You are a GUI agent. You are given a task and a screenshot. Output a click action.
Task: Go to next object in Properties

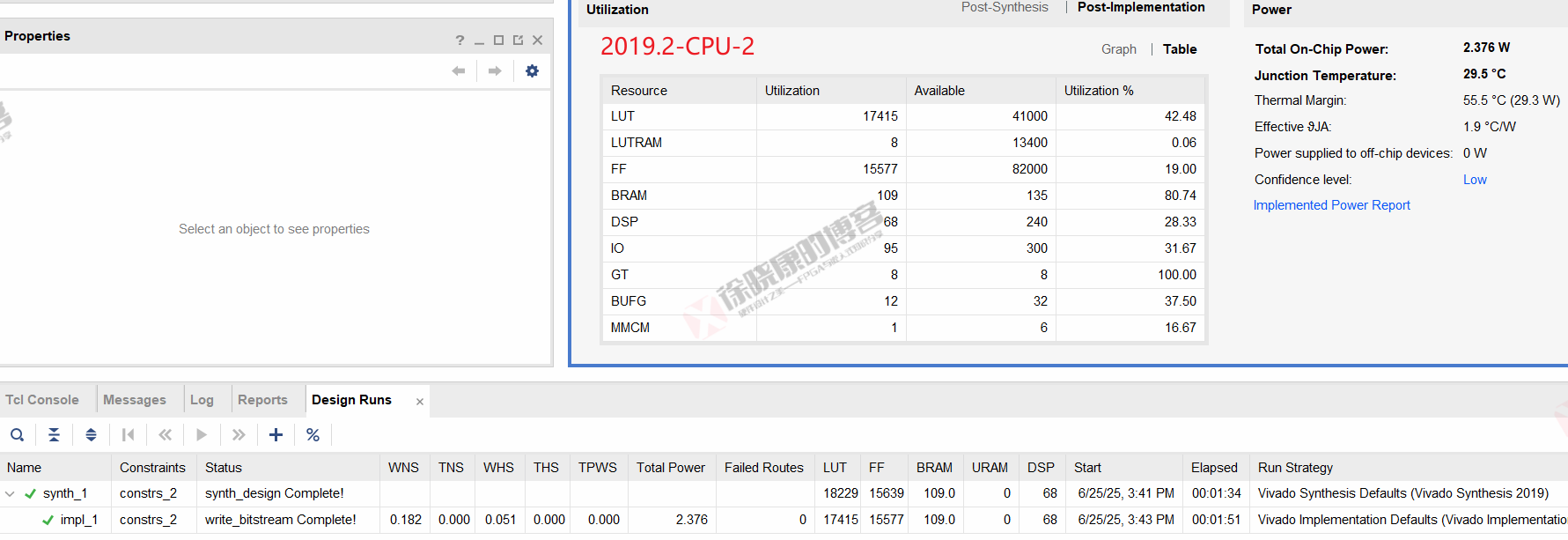[495, 71]
